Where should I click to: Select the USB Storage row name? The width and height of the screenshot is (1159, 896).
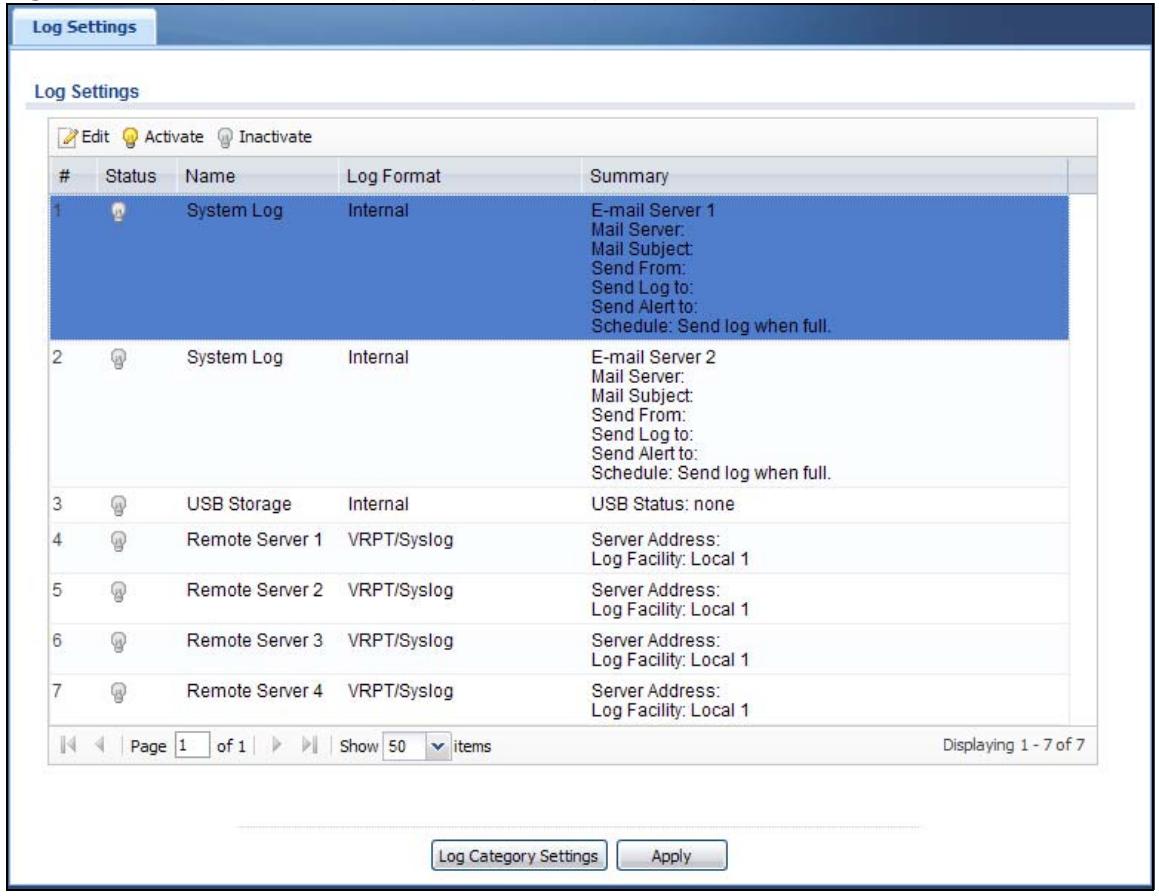(x=239, y=504)
